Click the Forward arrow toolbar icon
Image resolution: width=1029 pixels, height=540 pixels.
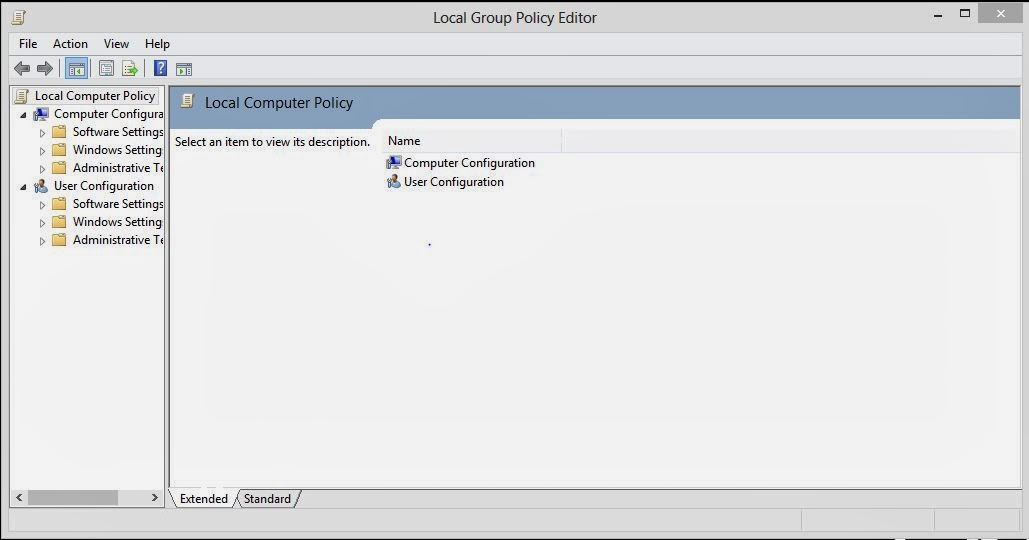coord(45,68)
